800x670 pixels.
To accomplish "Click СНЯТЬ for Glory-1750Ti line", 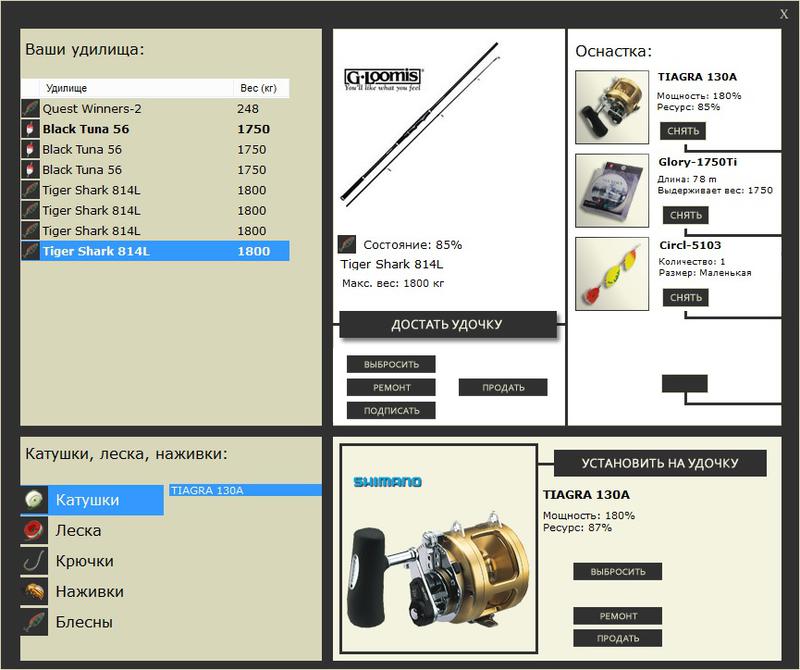I will [686, 215].
